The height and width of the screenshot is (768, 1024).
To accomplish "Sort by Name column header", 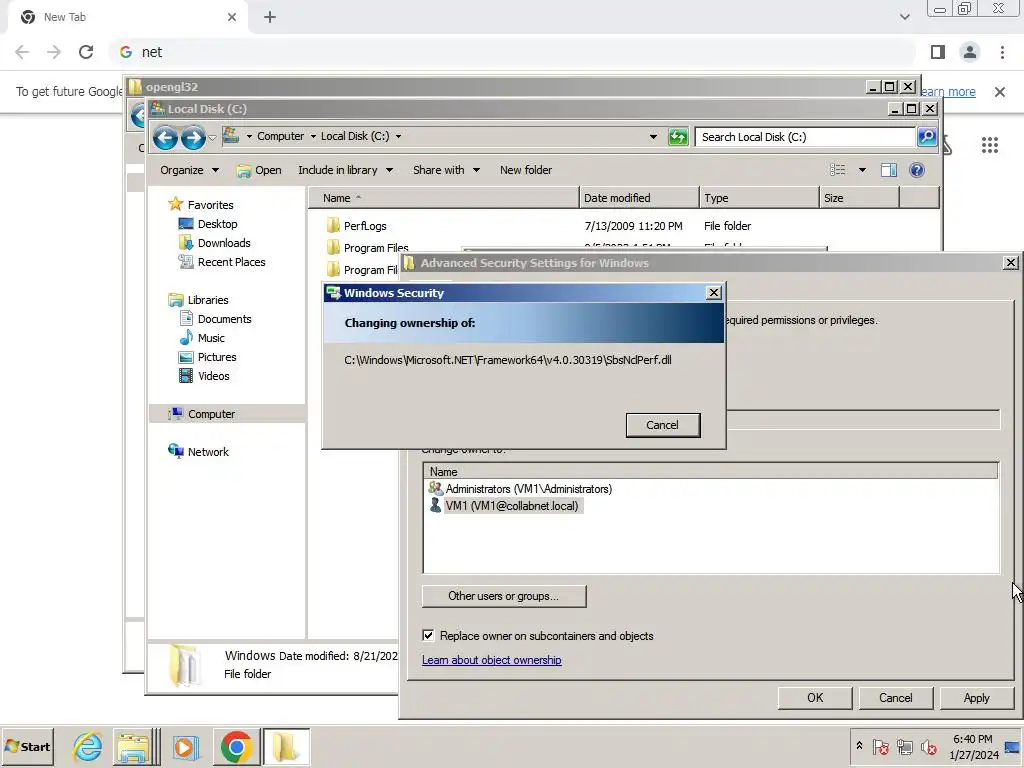I will (443, 198).
